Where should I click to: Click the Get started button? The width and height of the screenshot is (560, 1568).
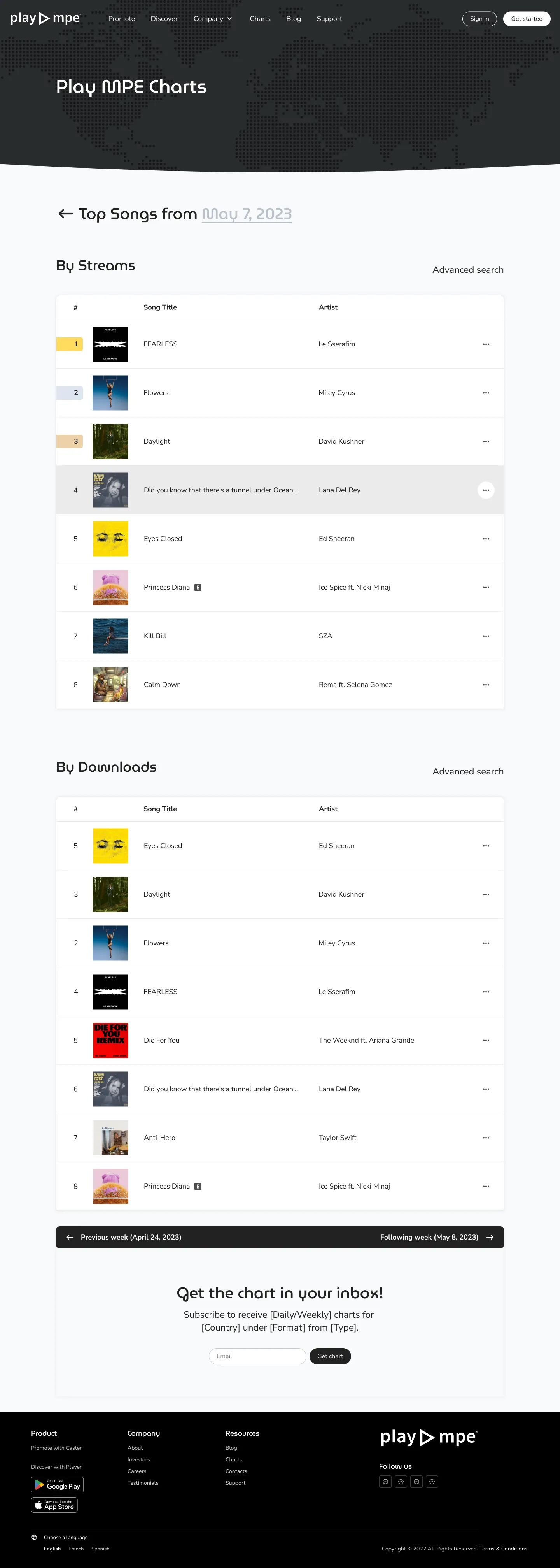[527, 18]
